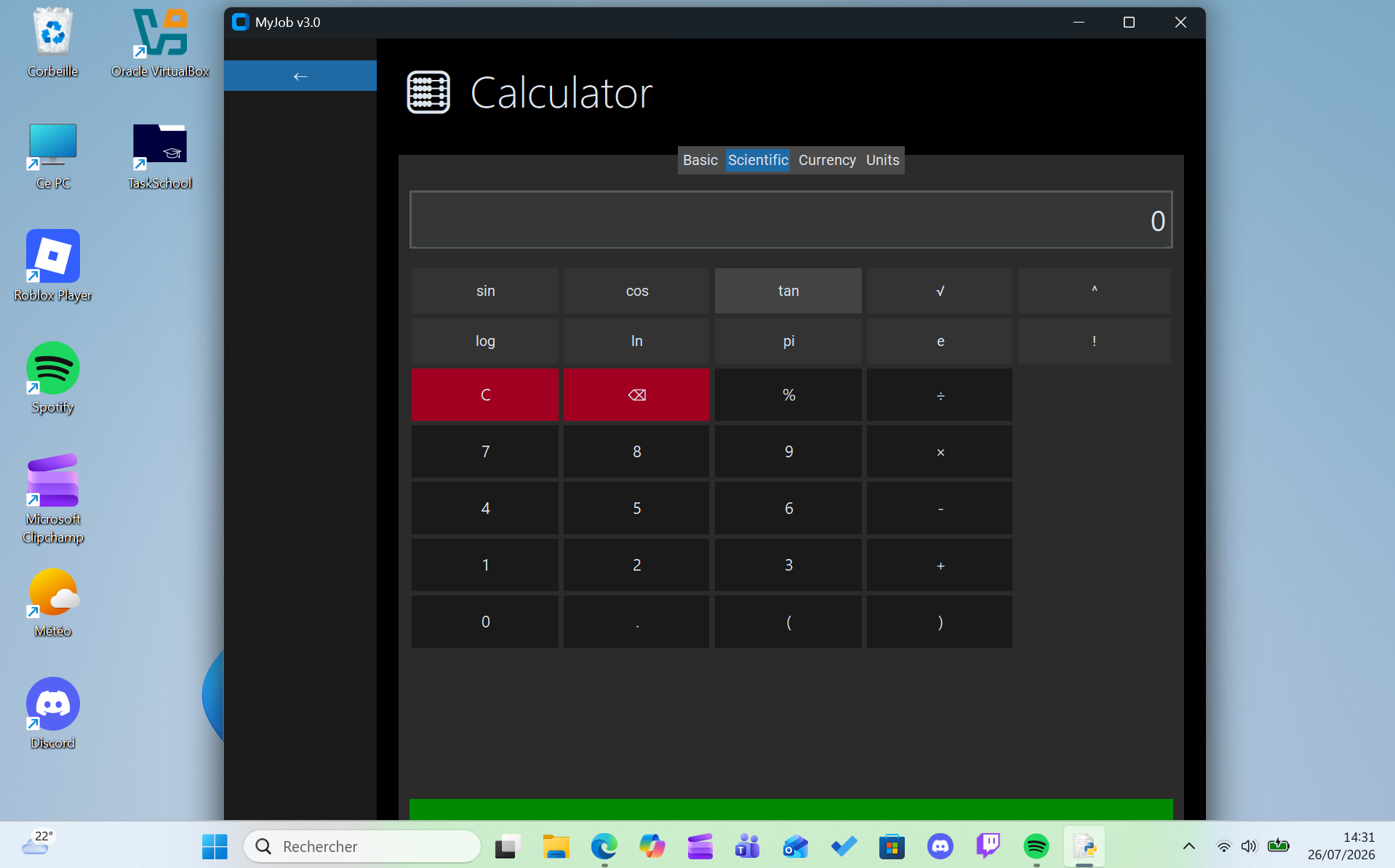Click the log button
Screen dimensions: 1395x868
point(485,341)
